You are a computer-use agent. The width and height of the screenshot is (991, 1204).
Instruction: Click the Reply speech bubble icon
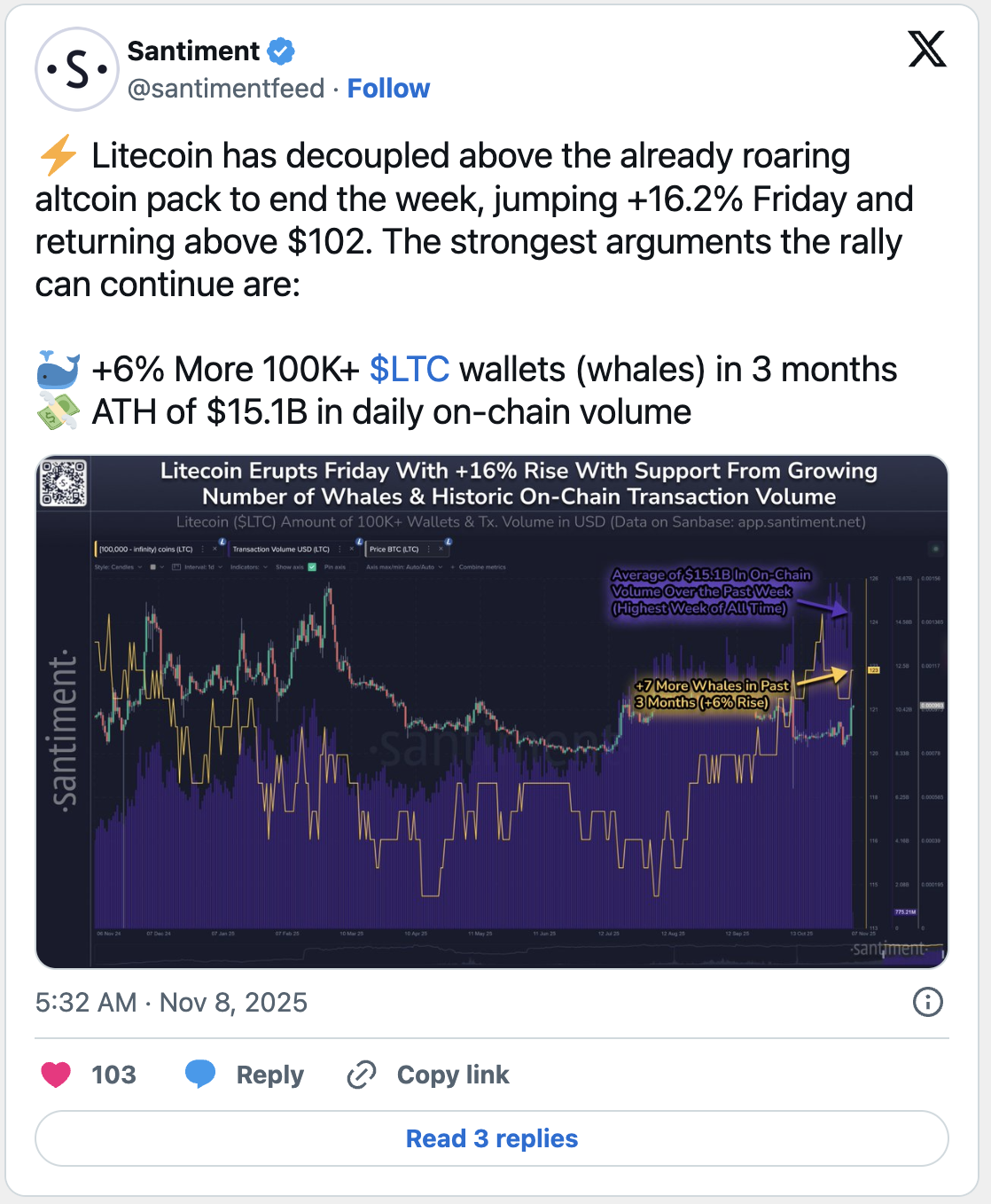pos(200,1074)
